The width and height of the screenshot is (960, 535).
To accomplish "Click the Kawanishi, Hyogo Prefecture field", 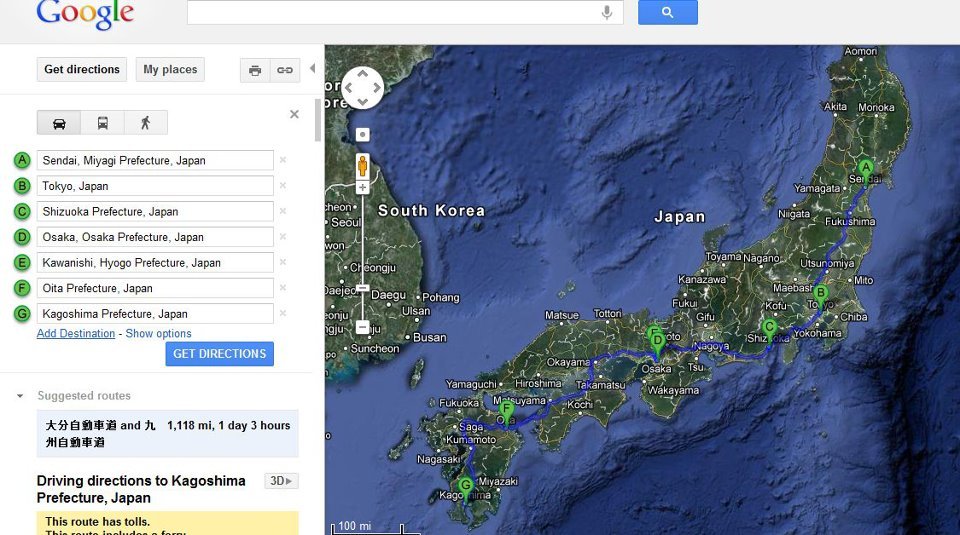I will [x=155, y=263].
